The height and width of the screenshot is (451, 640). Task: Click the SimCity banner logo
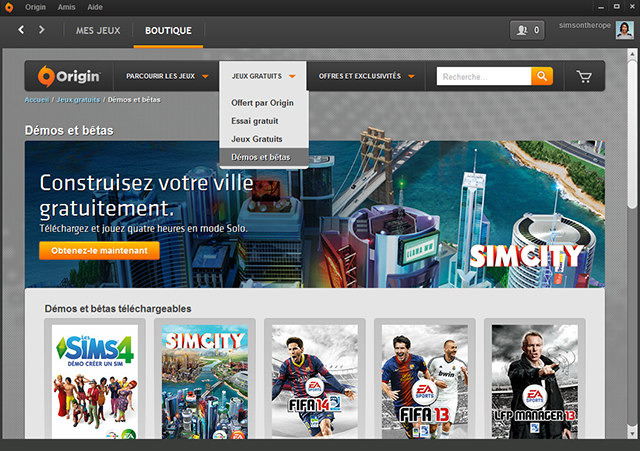[527, 256]
